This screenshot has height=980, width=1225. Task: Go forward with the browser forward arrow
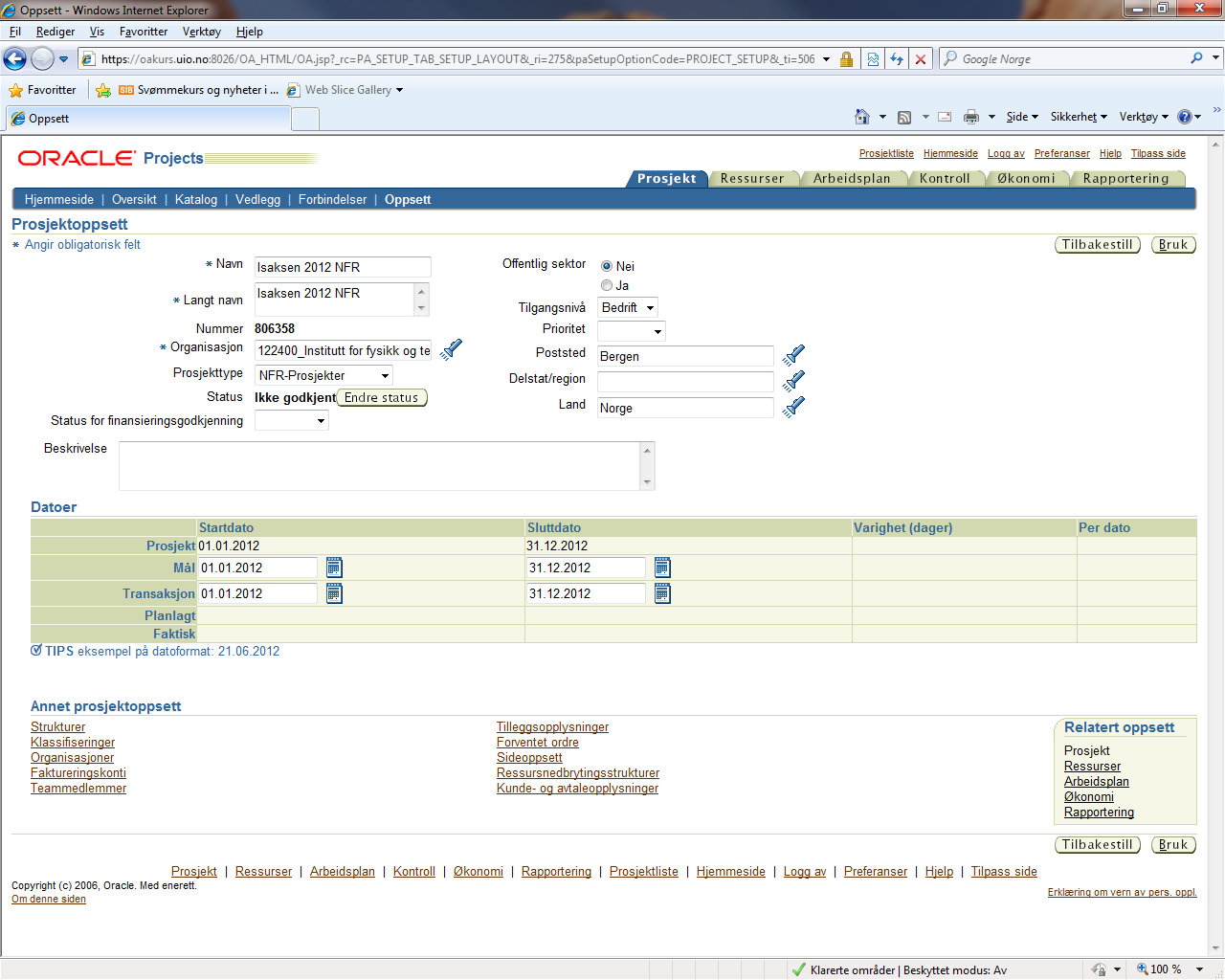(x=42, y=58)
